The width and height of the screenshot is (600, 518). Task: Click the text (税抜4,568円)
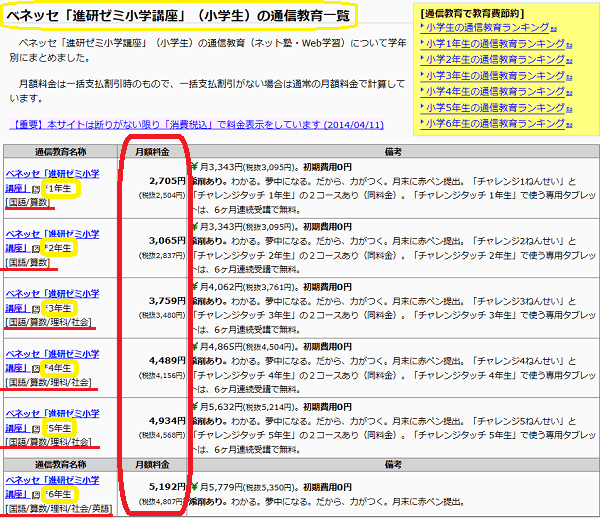click(x=162, y=435)
